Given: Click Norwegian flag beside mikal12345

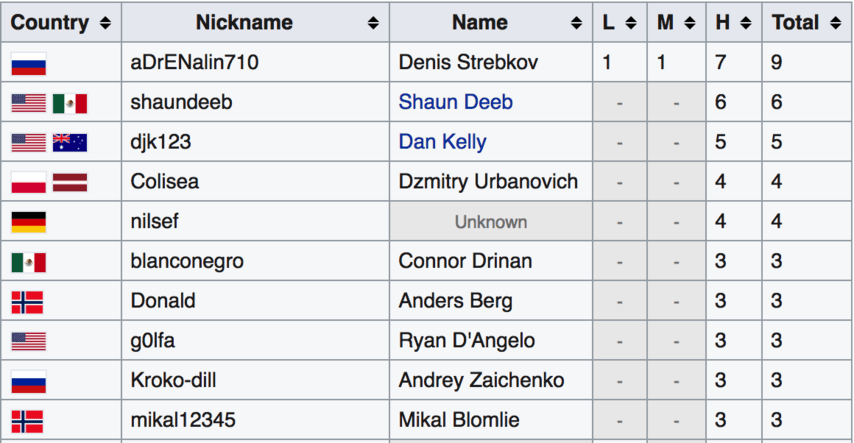Looking at the screenshot, I should [x=27, y=421].
